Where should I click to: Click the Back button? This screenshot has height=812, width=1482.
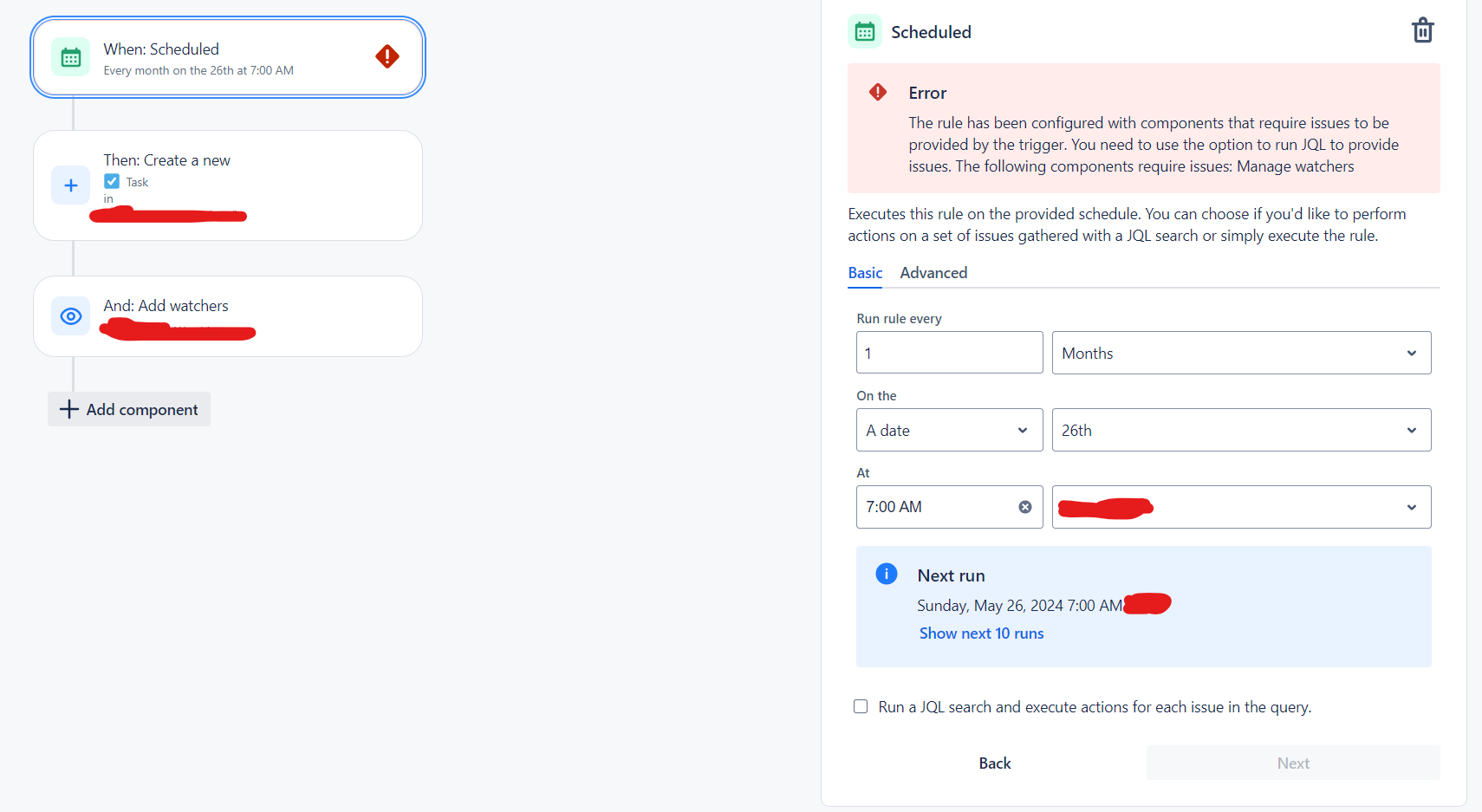pos(995,763)
